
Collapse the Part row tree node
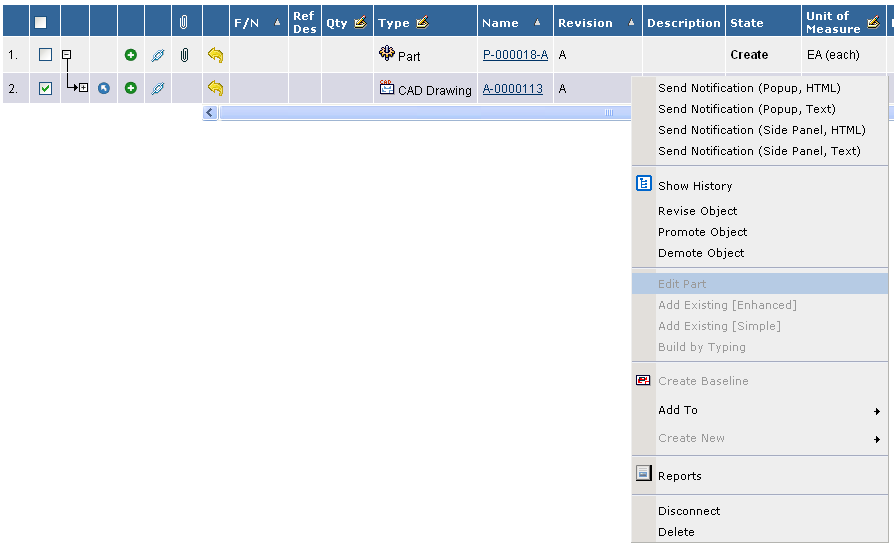66,55
